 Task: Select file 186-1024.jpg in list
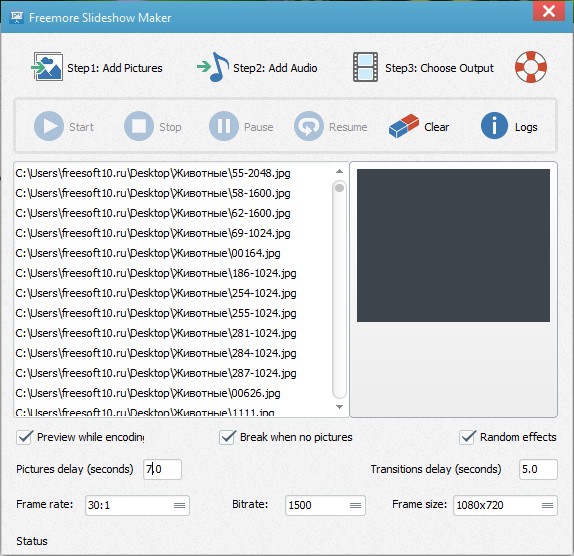156,273
